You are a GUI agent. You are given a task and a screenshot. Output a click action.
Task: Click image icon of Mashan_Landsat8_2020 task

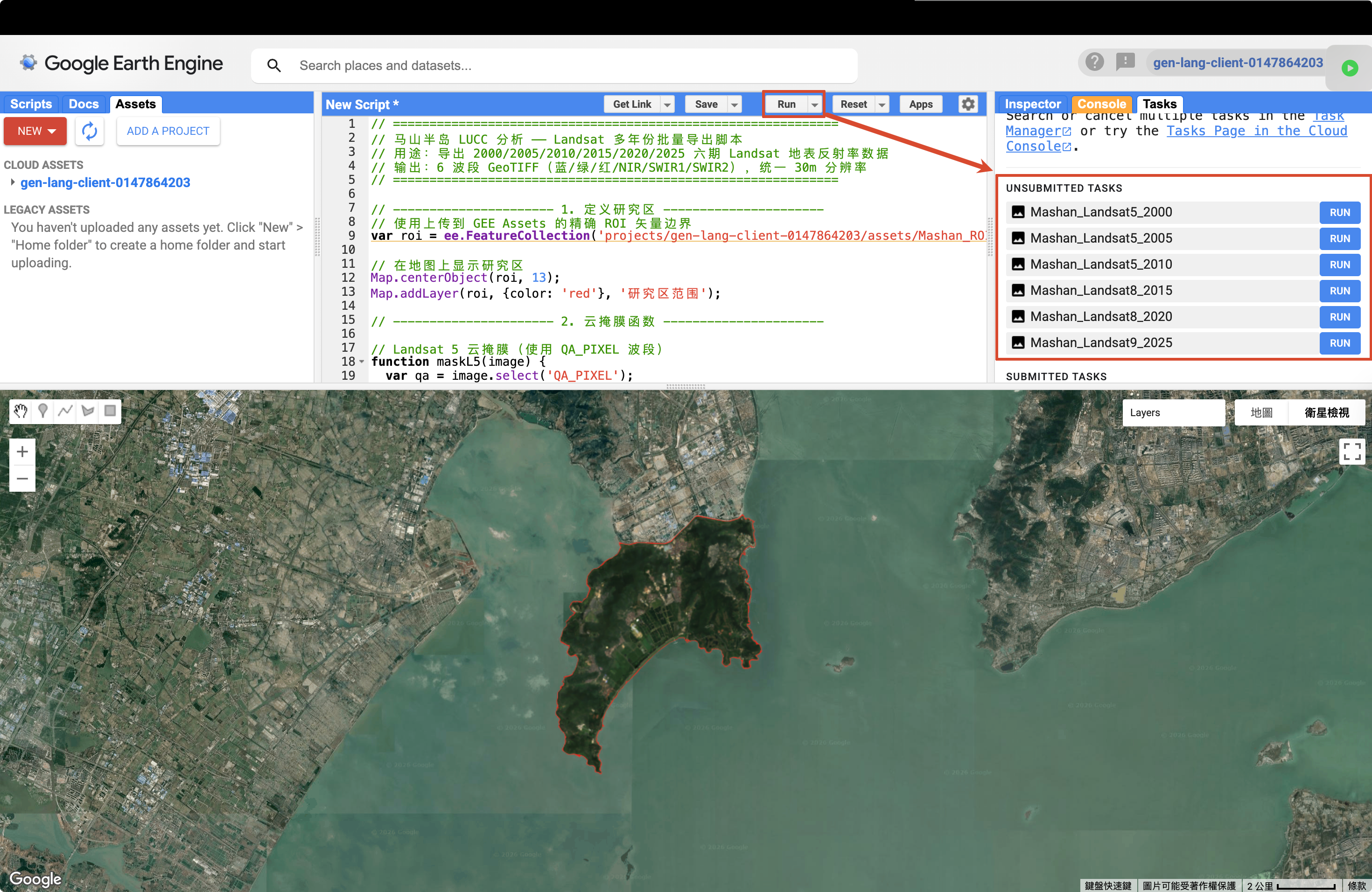1018,316
